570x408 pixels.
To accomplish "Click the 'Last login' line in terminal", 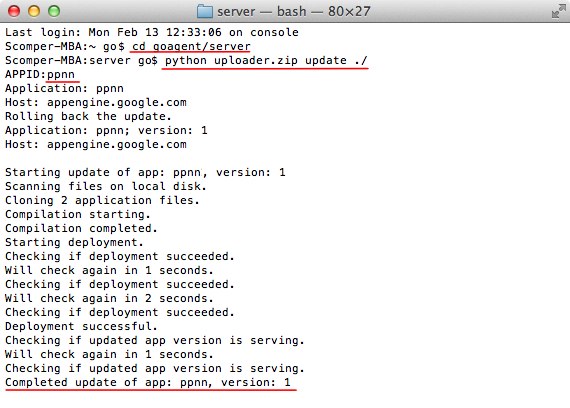I will (x=152, y=32).
